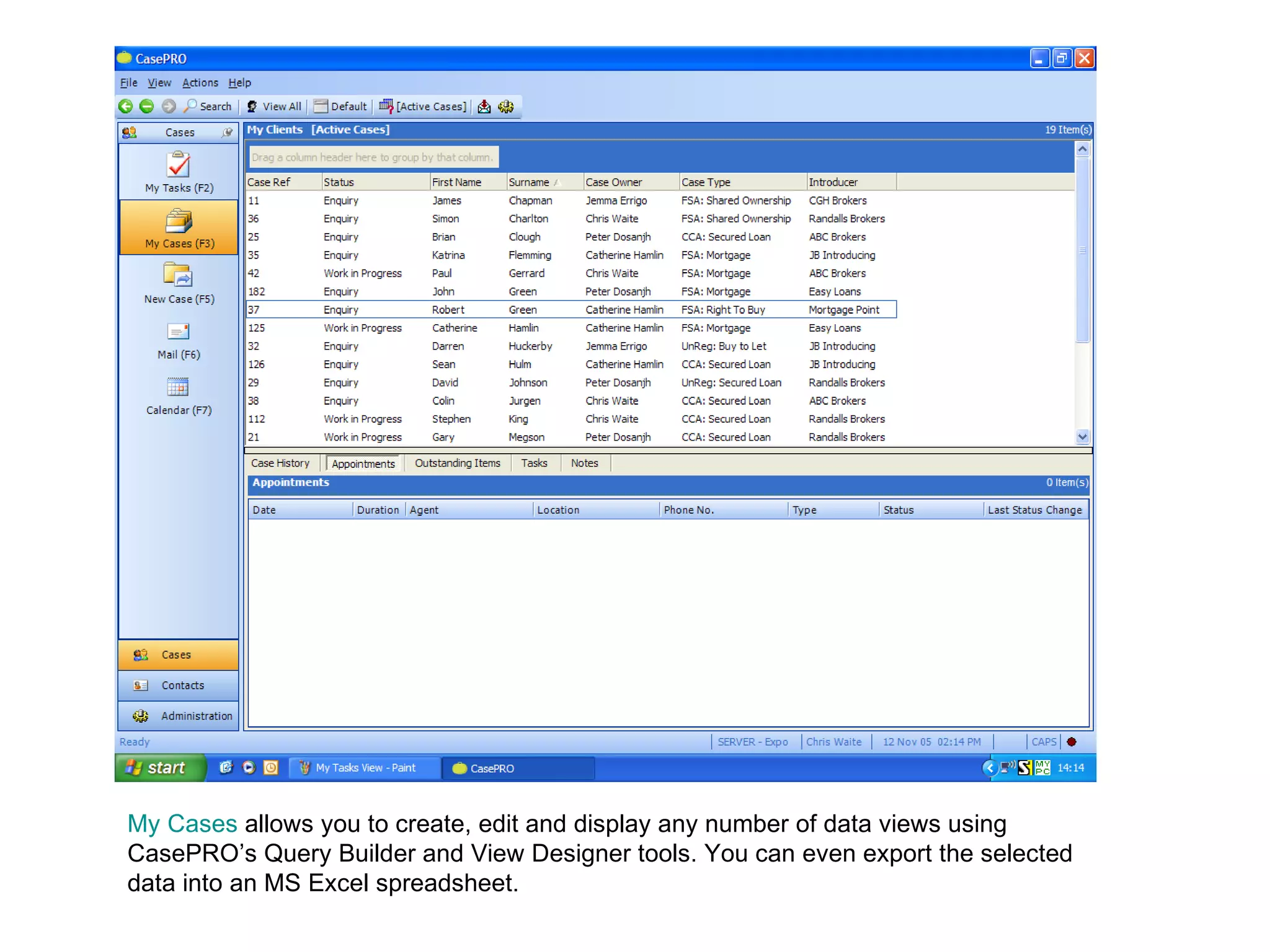This screenshot has width=1270, height=952.
Task: Select case 35 Katrina Flemming row
Action: (x=571, y=255)
